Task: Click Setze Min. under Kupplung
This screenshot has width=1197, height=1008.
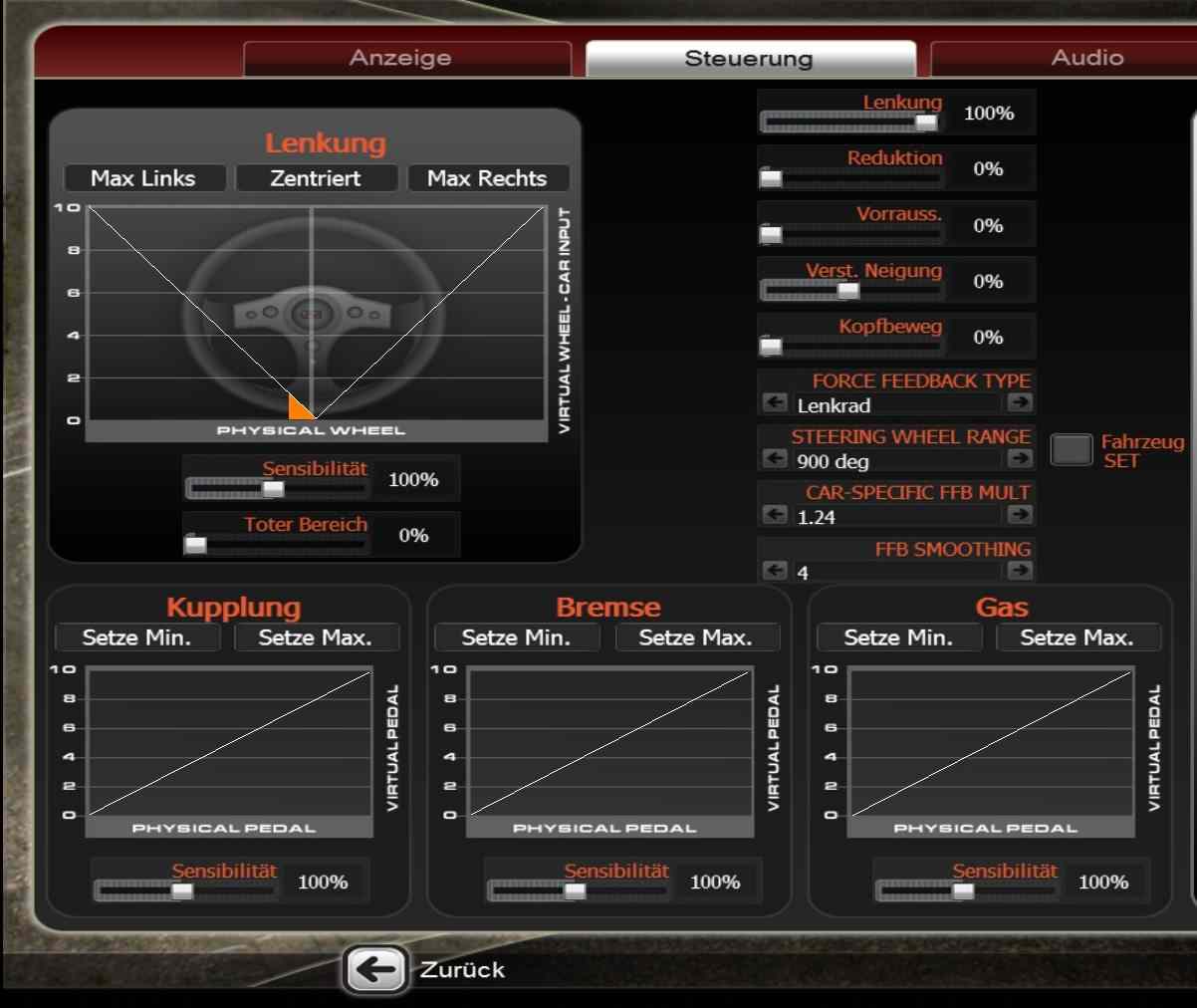Action: coord(136,637)
